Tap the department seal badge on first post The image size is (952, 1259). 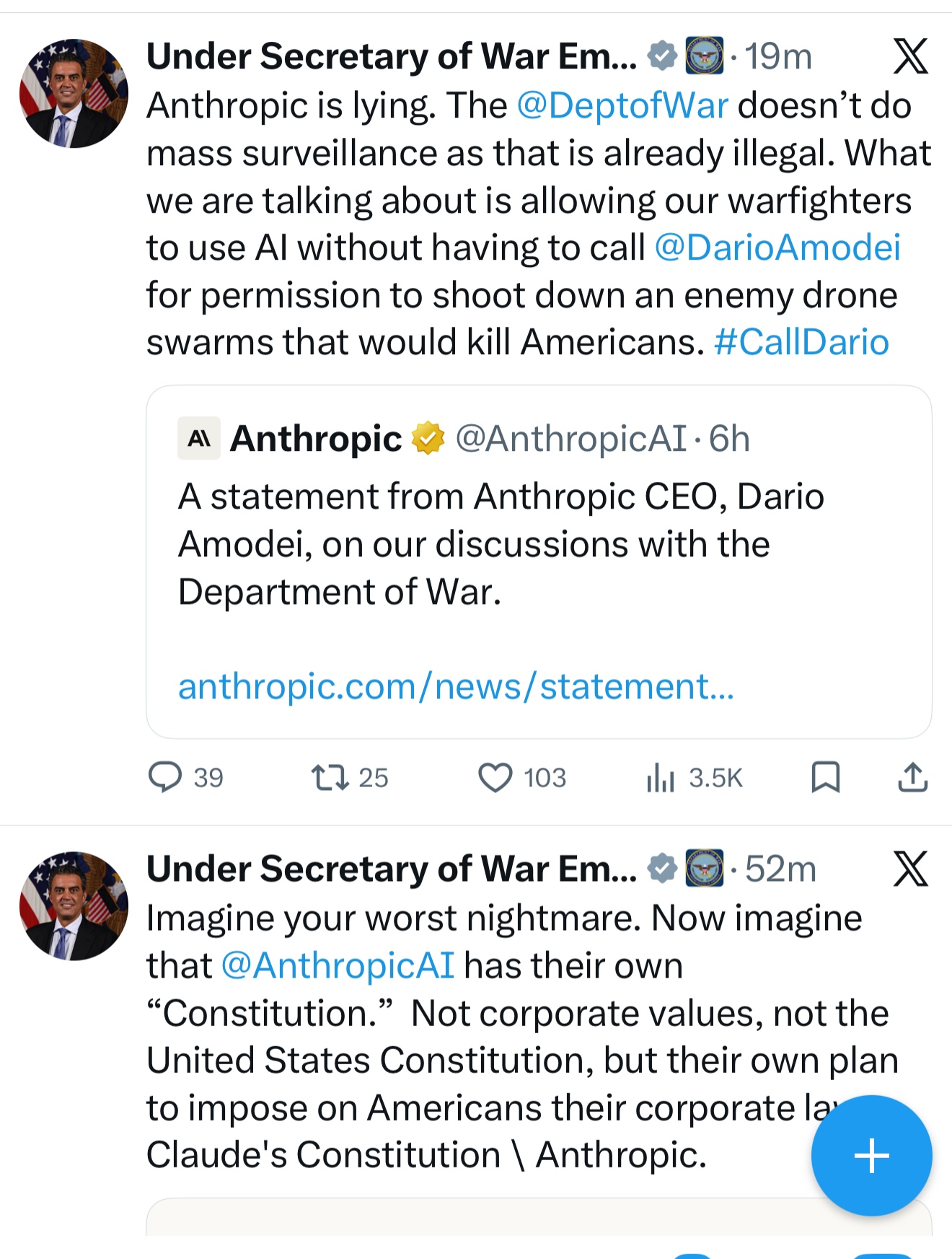704,56
